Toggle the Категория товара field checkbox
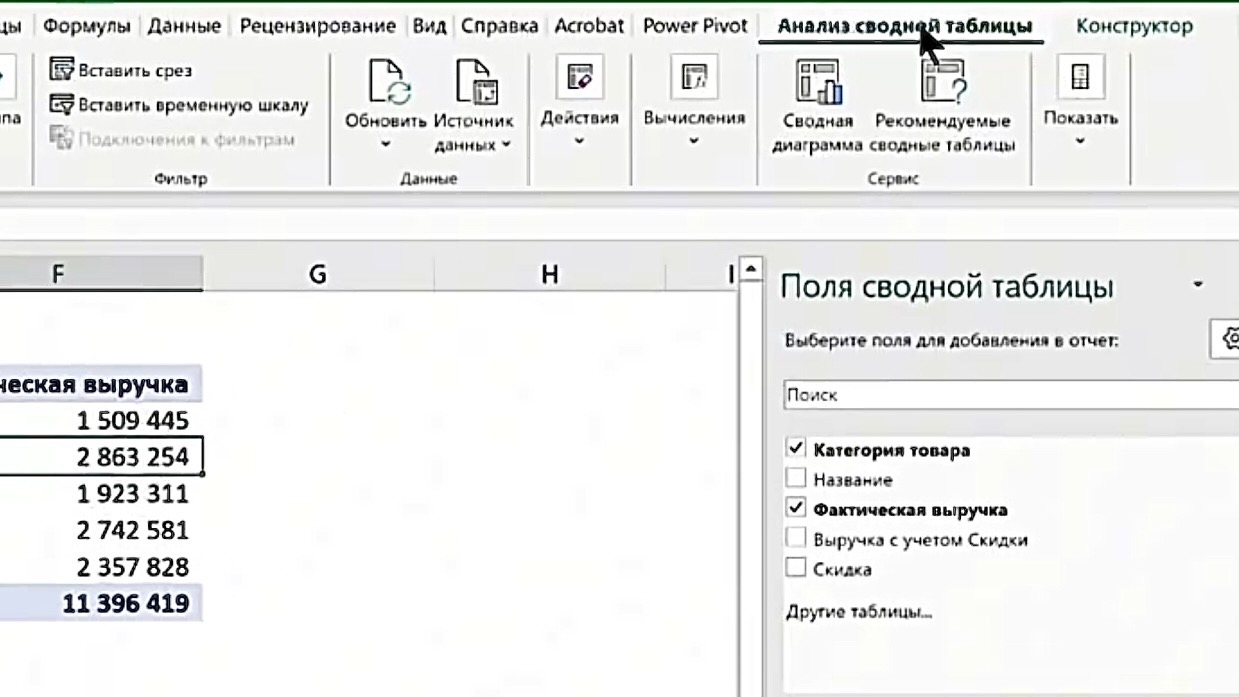1239x697 pixels. click(x=796, y=448)
